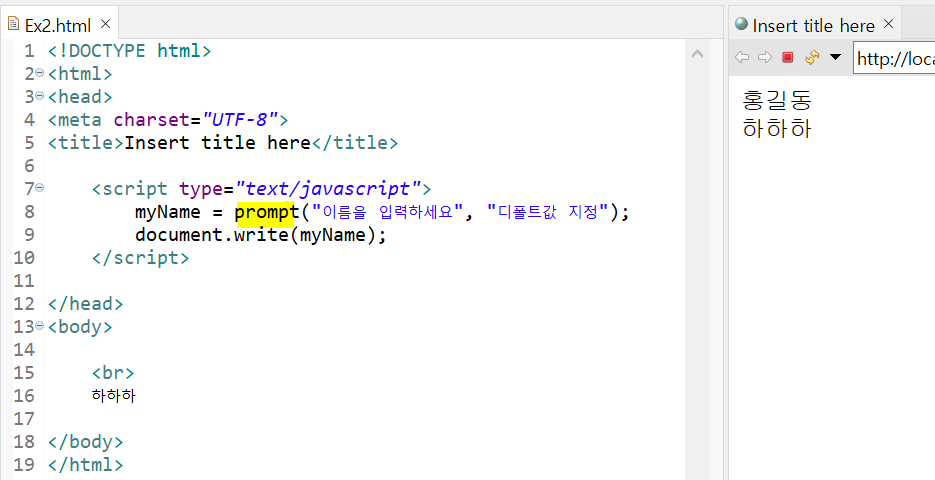Click the closing </head> tag on line 12
935x480 pixels.
[x=86, y=304]
